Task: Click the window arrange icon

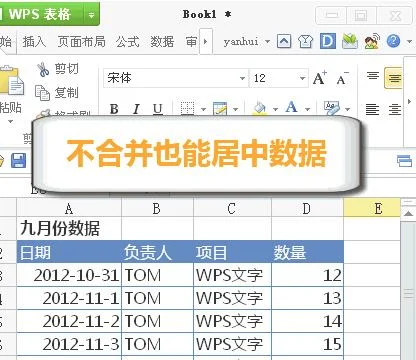Action: (x=405, y=161)
